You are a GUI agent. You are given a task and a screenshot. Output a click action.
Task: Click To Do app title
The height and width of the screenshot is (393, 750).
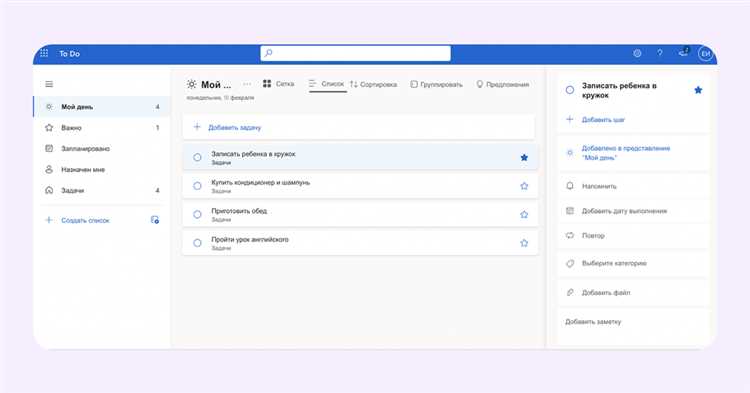(69, 54)
